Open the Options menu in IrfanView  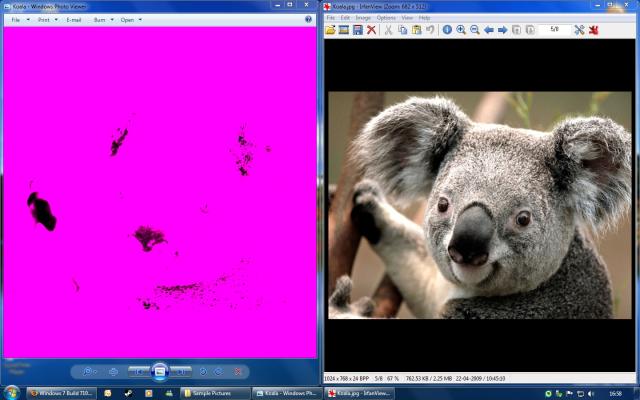386,18
